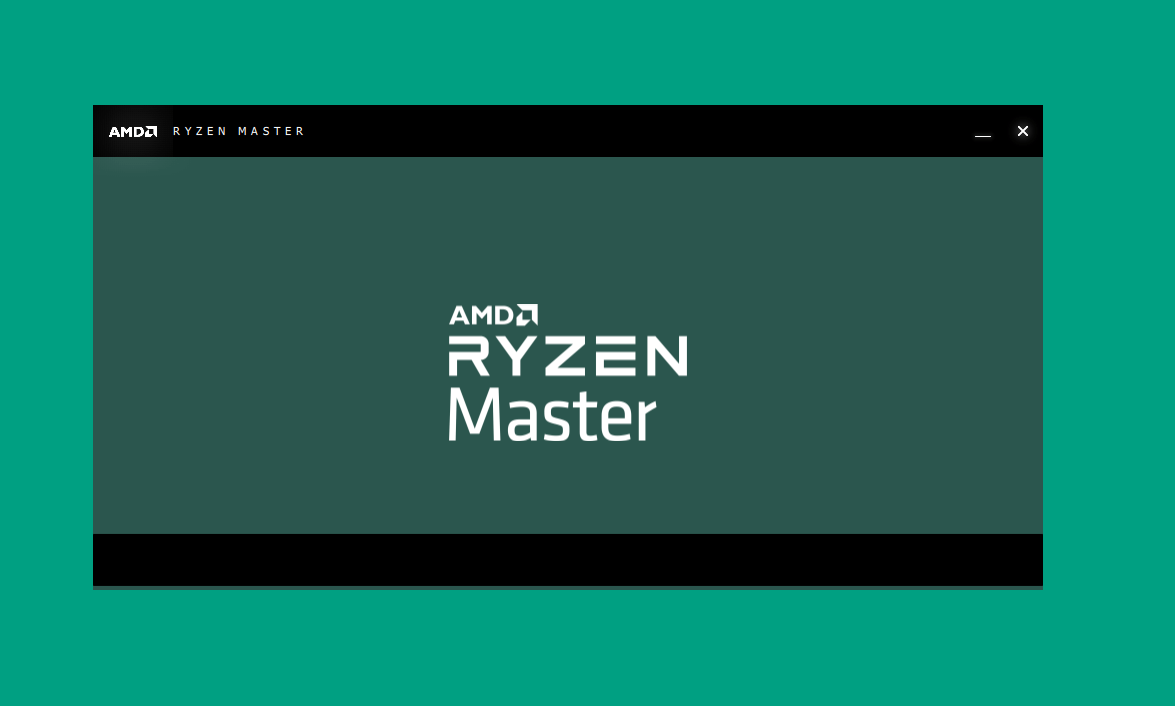This screenshot has width=1175, height=706.
Task: Click the RYZEN MASTER title text
Action: (238, 131)
